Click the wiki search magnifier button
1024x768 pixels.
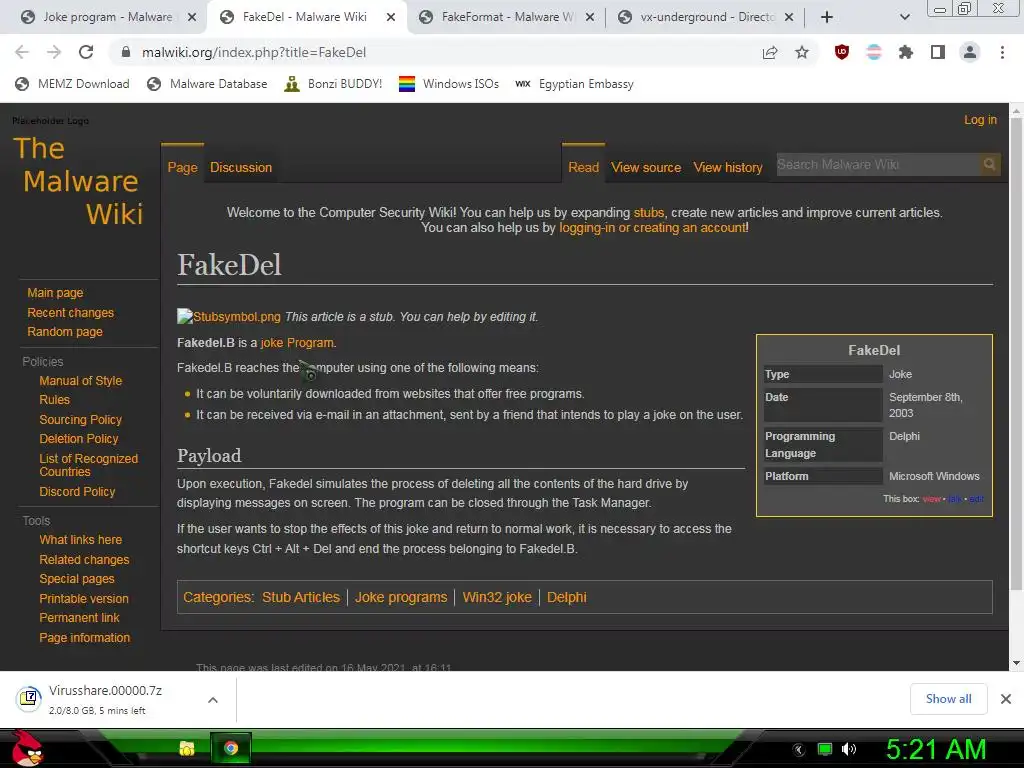coord(989,164)
